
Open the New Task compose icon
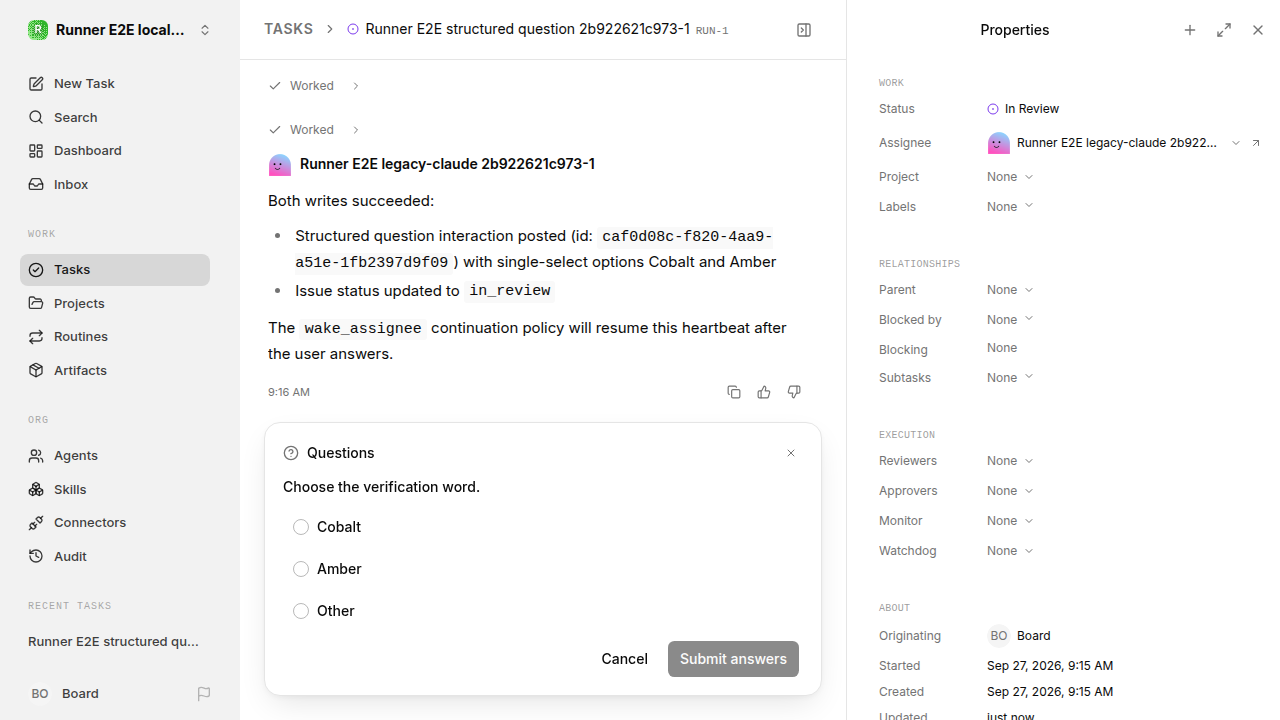[36, 84]
